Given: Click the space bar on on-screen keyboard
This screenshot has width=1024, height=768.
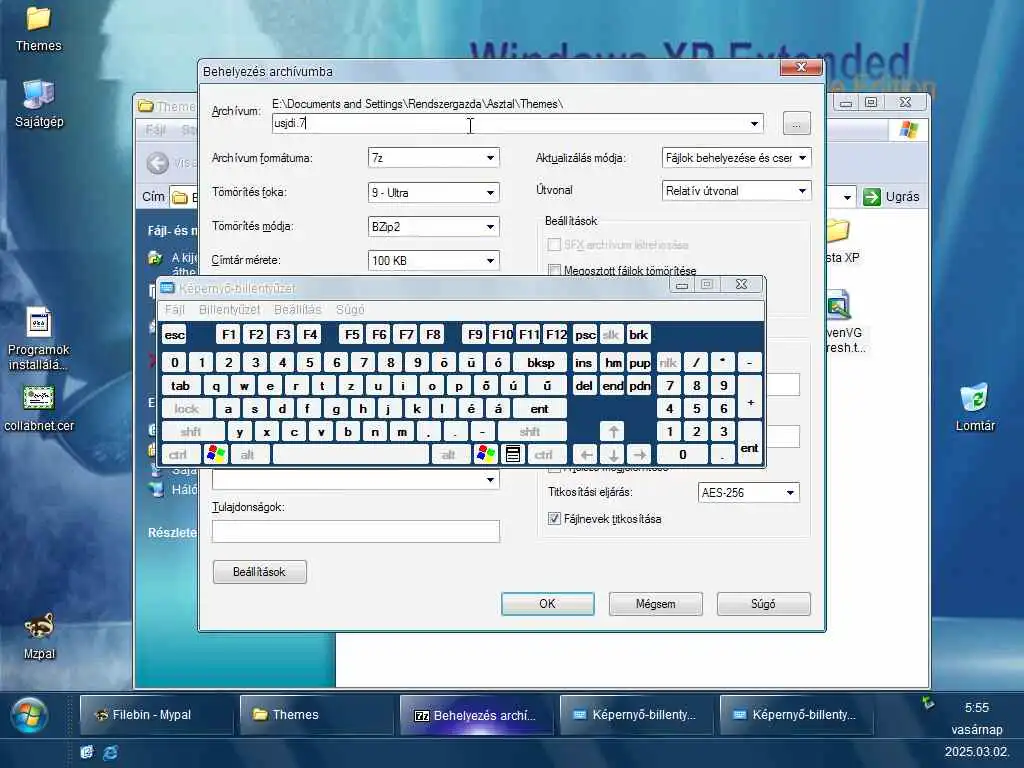Looking at the screenshot, I should point(351,455).
